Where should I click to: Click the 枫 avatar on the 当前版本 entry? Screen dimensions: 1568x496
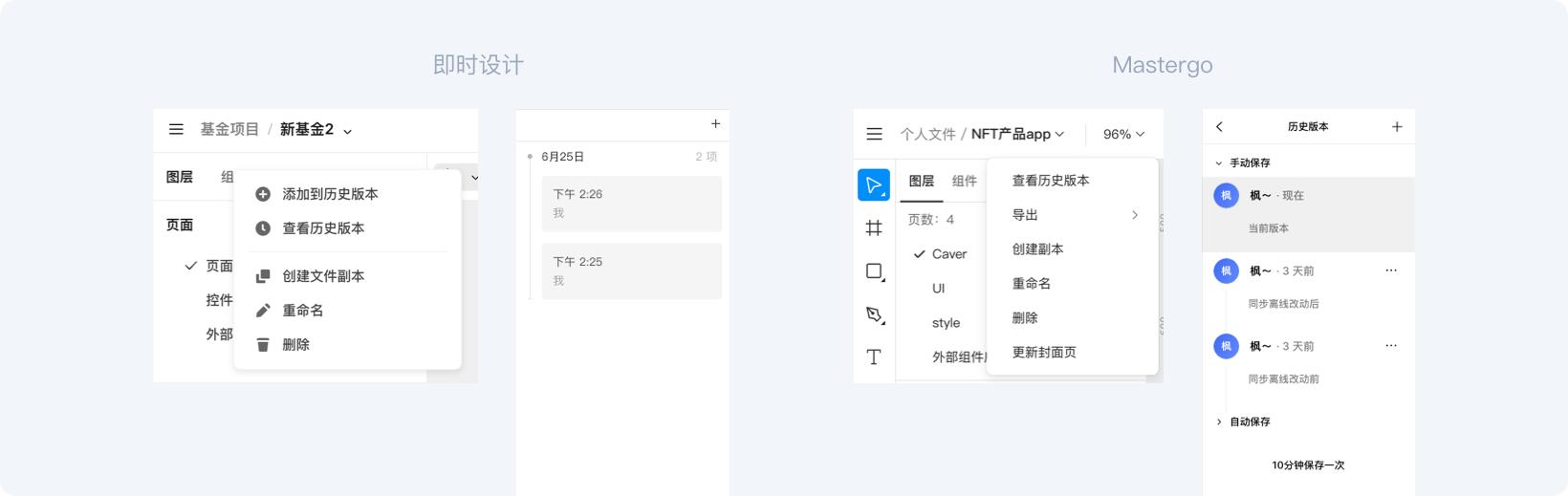click(x=1226, y=195)
